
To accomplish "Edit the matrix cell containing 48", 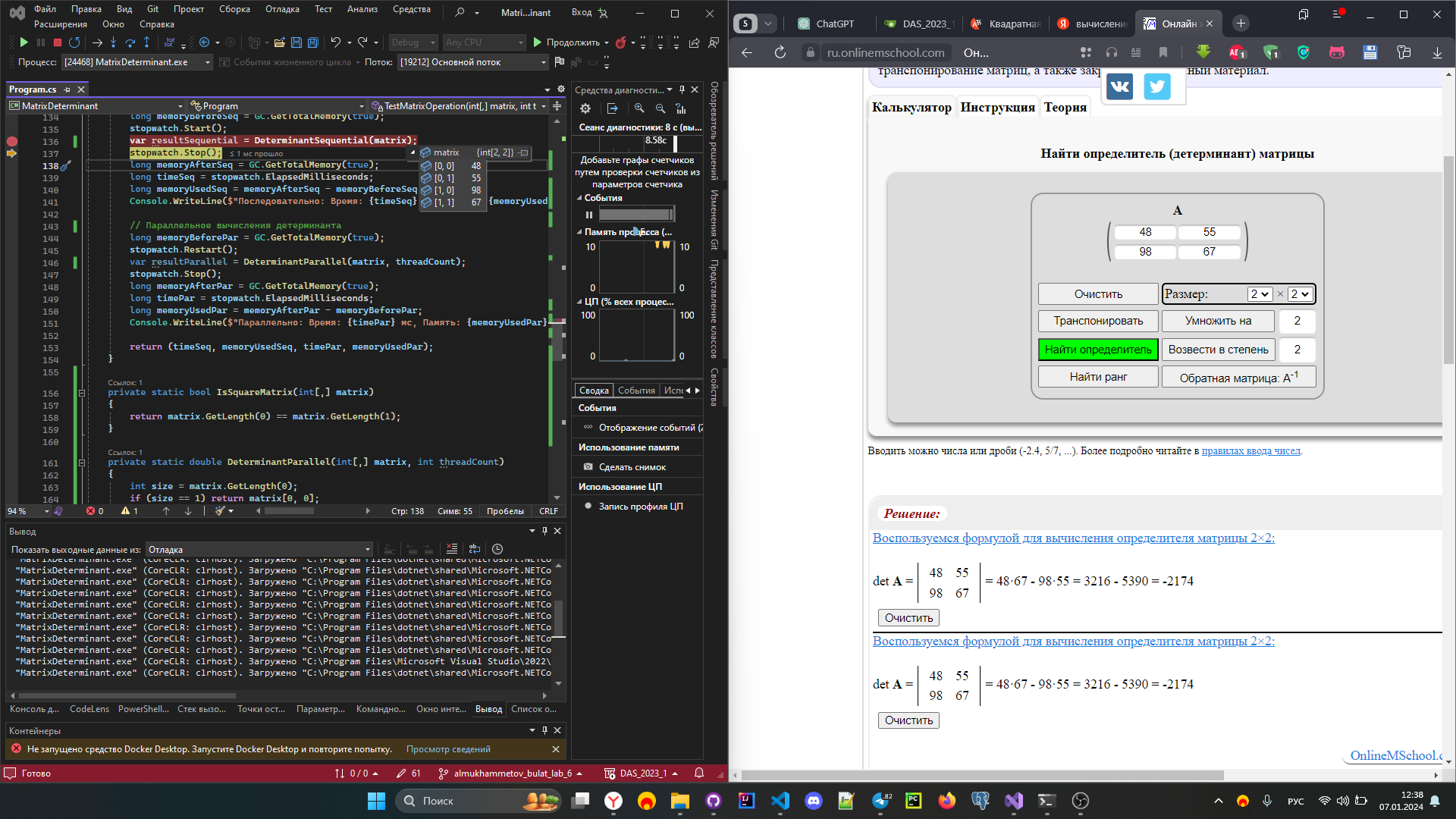I will pyautogui.click(x=1145, y=232).
